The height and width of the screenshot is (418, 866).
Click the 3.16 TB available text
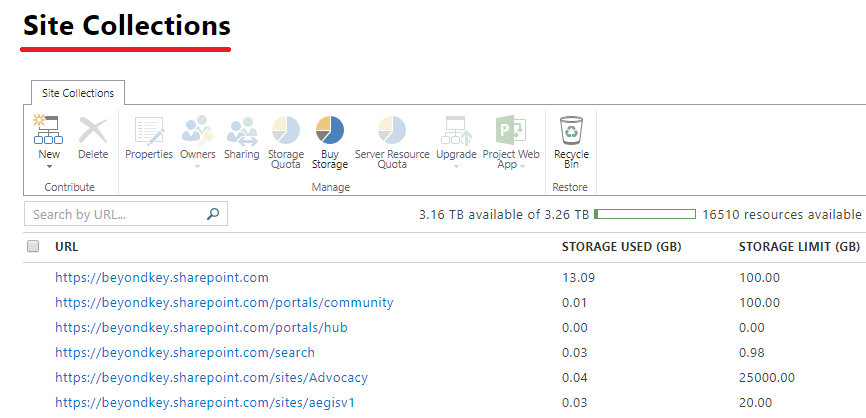click(x=504, y=214)
